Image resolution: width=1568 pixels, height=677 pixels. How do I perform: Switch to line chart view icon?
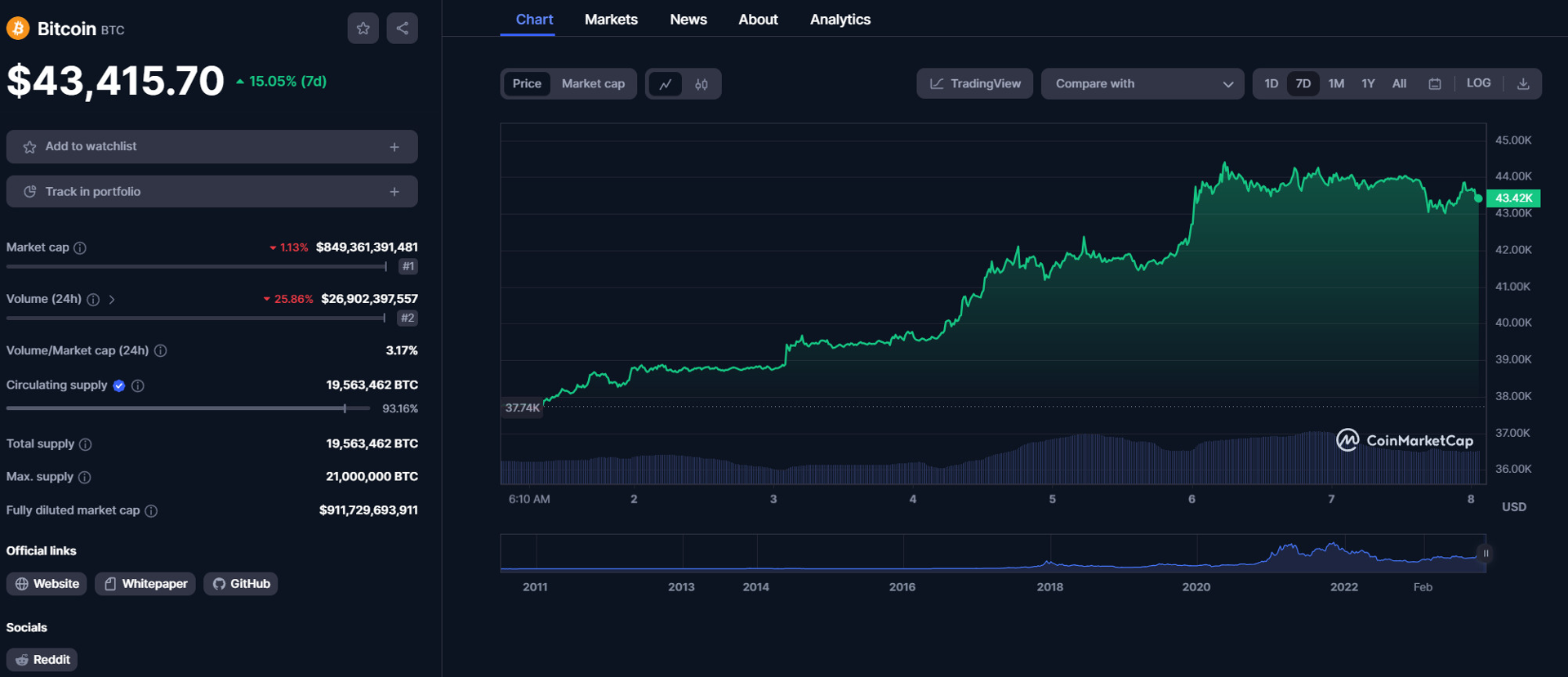pos(666,84)
